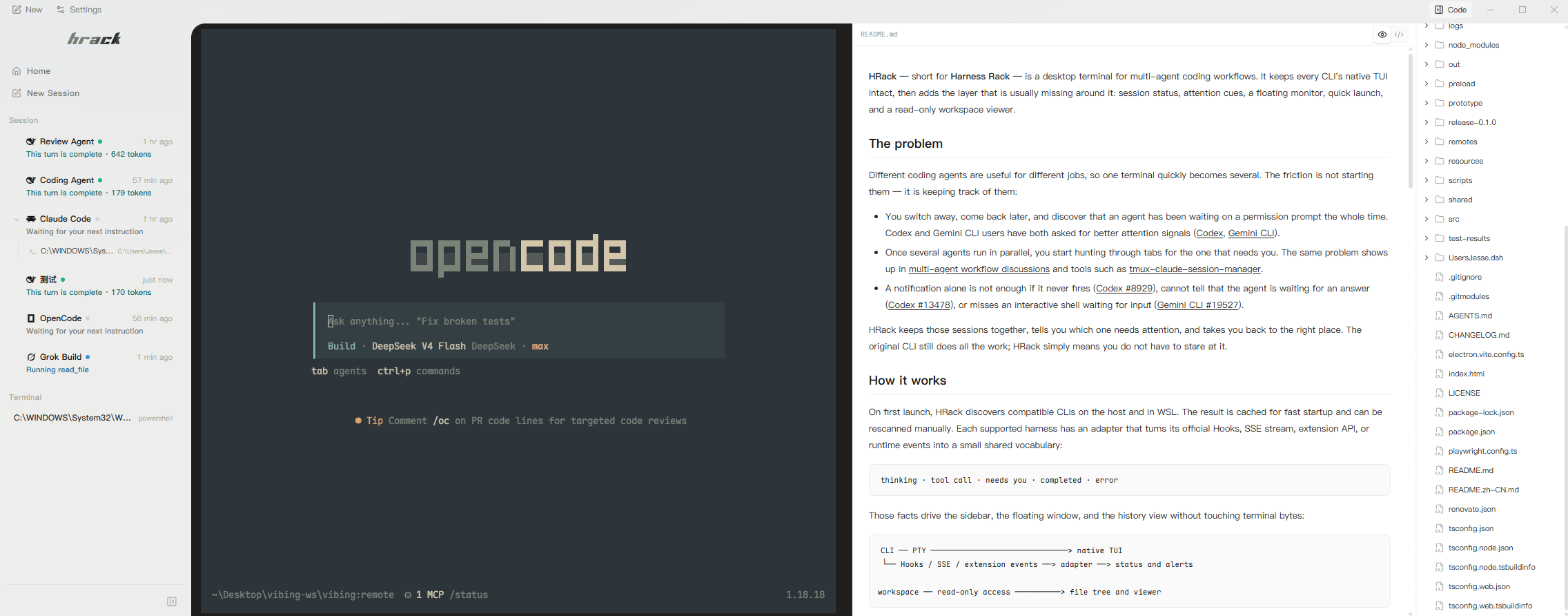The width and height of the screenshot is (1568, 616).
Task: Open Settings via its slider icon
Action: [61, 10]
